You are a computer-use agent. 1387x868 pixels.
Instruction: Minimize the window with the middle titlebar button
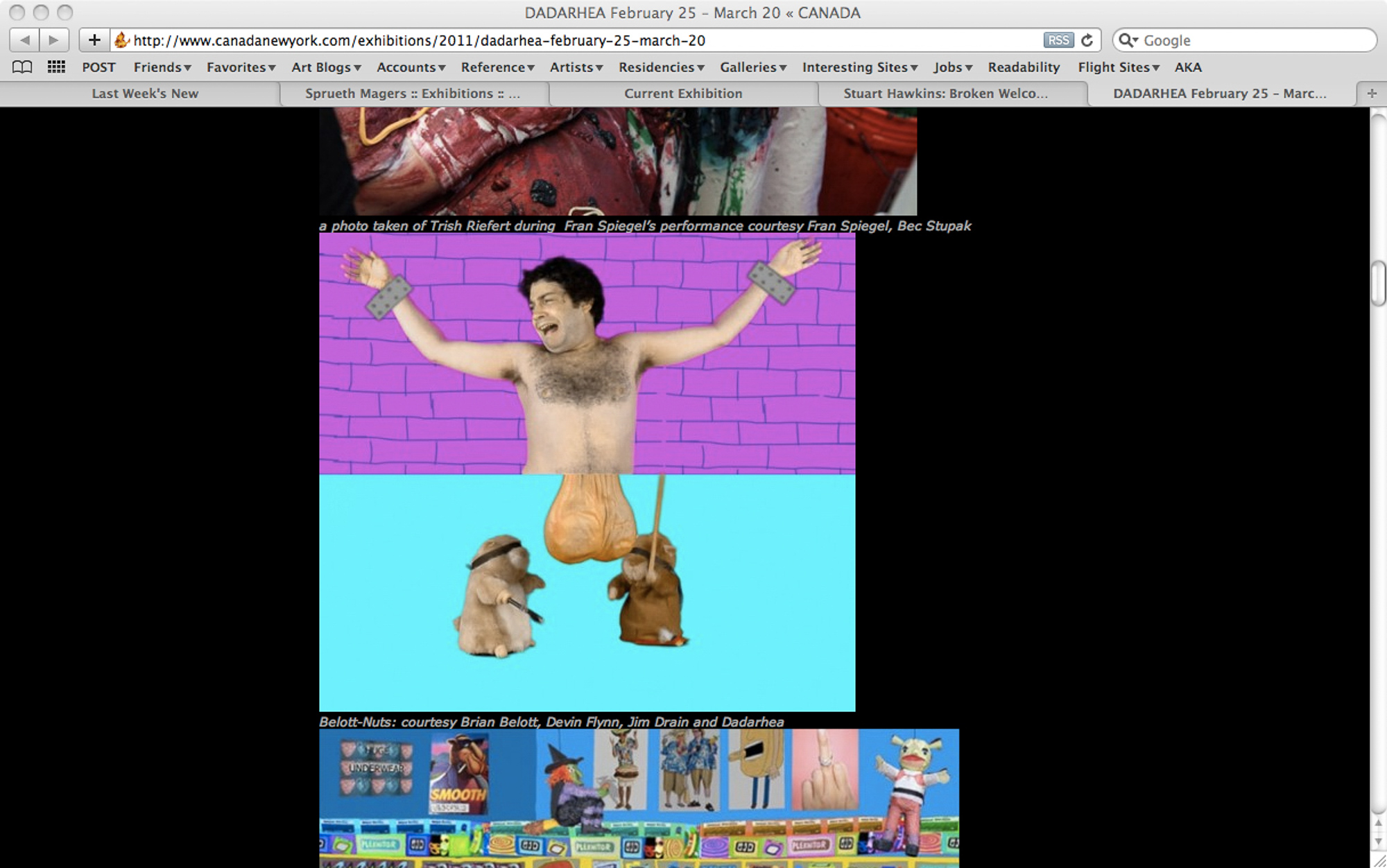(41, 12)
